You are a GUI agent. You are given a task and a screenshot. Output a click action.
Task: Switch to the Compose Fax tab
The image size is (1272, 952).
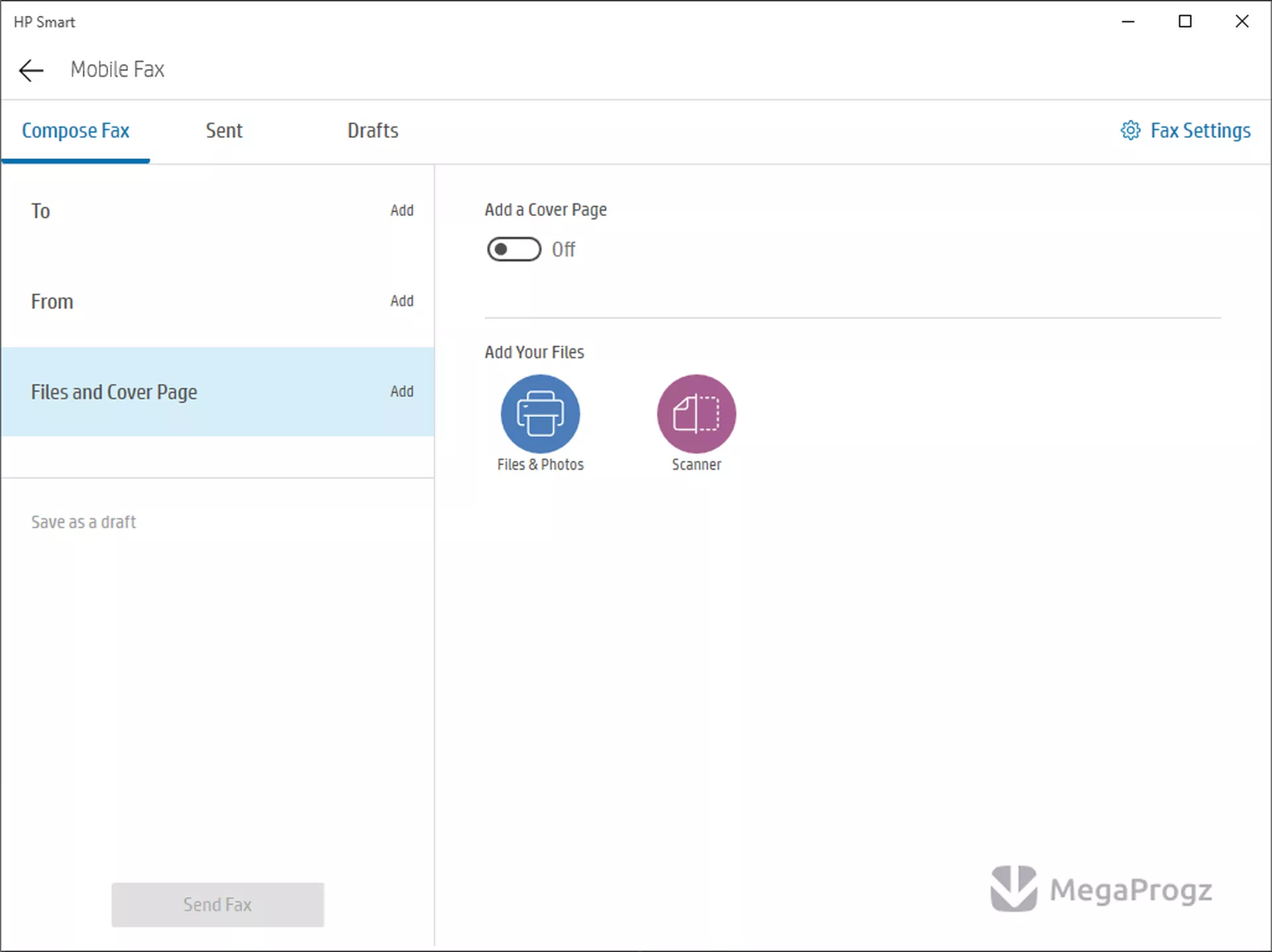click(x=76, y=131)
